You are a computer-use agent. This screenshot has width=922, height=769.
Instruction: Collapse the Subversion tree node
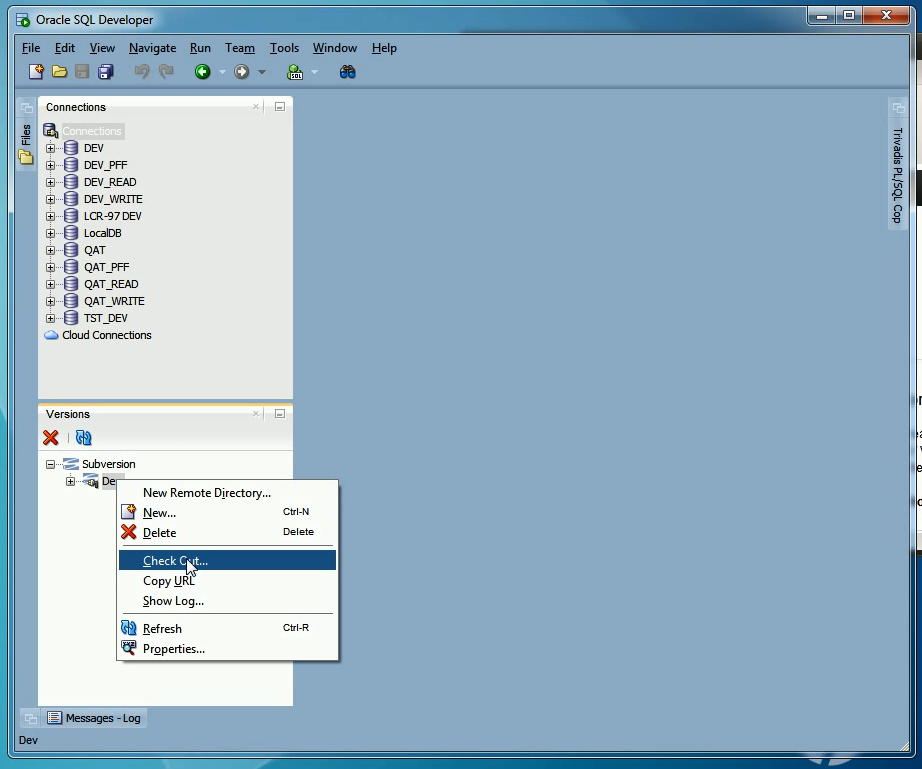[51, 464]
